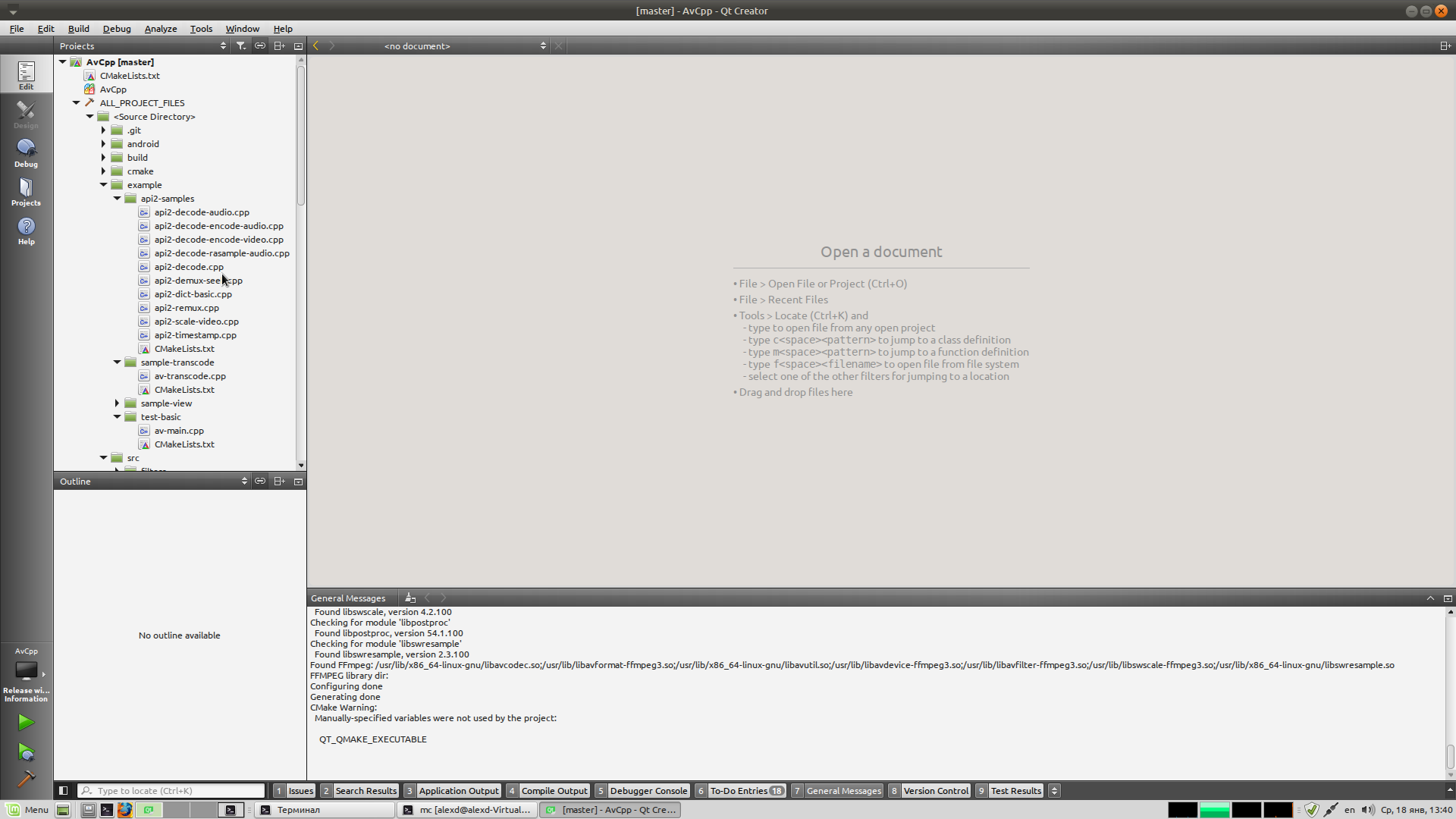This screenshot has width=1456, height=819.
Task: Click the Build project hammer icon
Action: tap(26, 779)
